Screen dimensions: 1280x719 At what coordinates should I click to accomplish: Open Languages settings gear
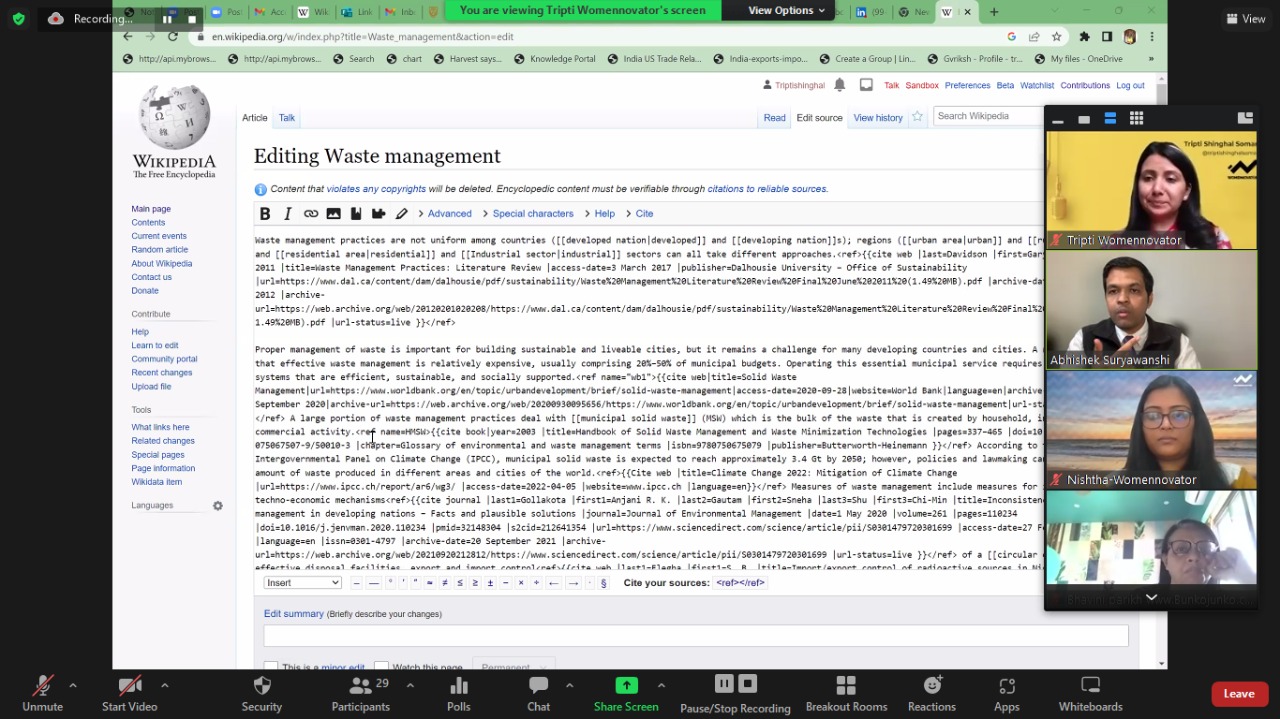click(218, 506)
